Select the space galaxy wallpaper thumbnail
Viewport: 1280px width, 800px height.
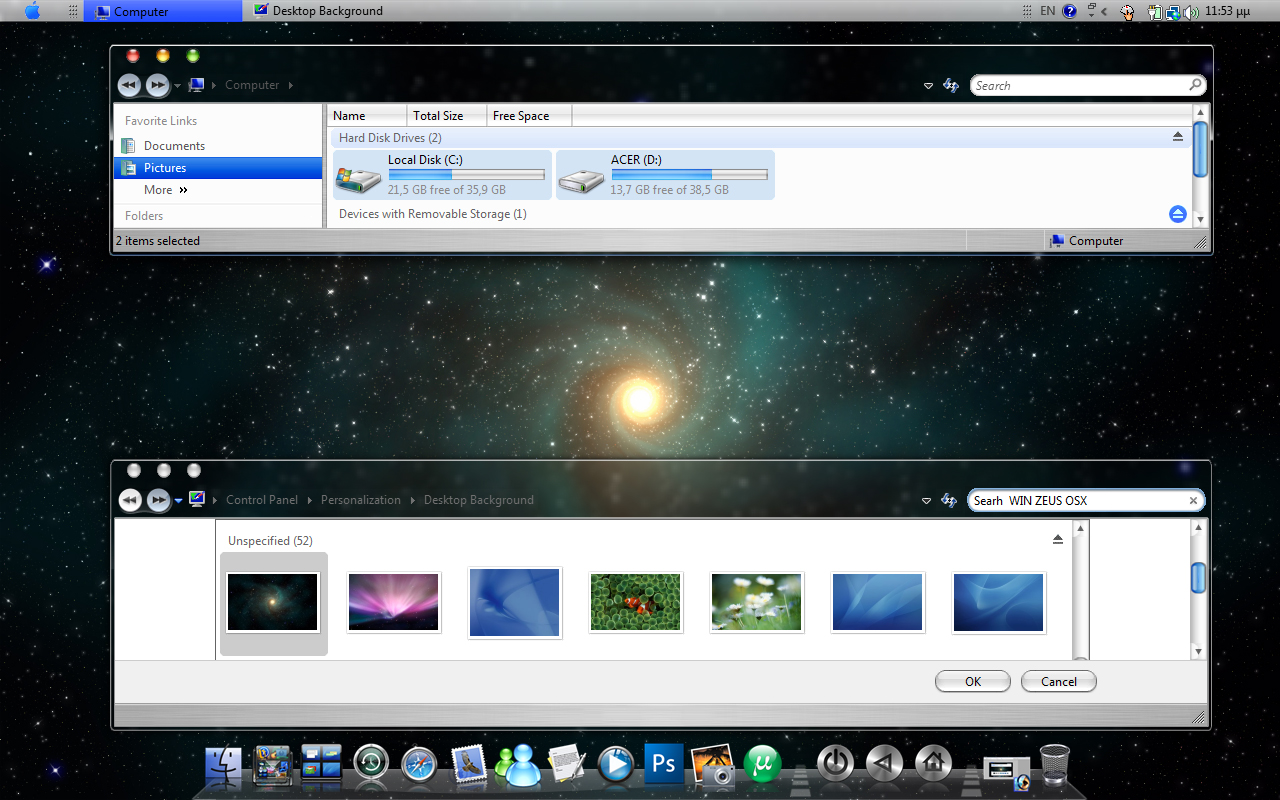point(272,601)
